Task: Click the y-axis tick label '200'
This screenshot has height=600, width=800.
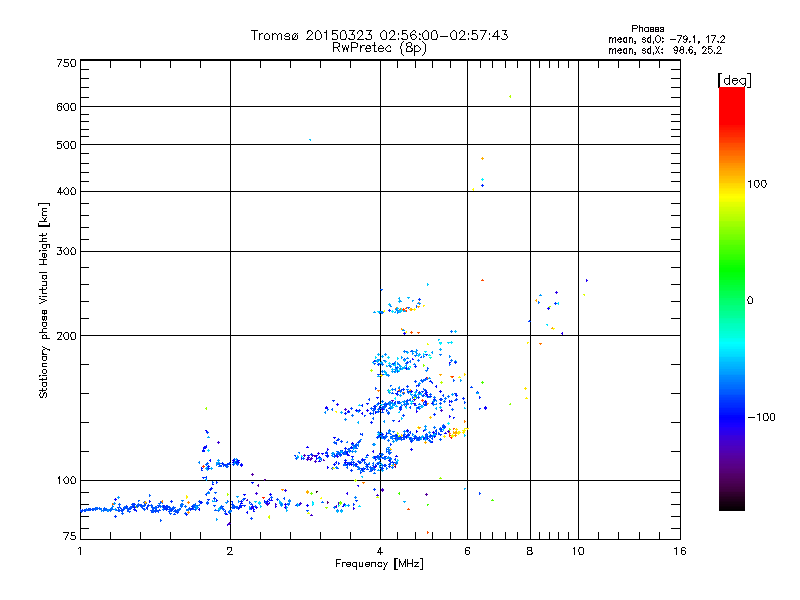Action: pyautogui.click(x=66, y=336)
